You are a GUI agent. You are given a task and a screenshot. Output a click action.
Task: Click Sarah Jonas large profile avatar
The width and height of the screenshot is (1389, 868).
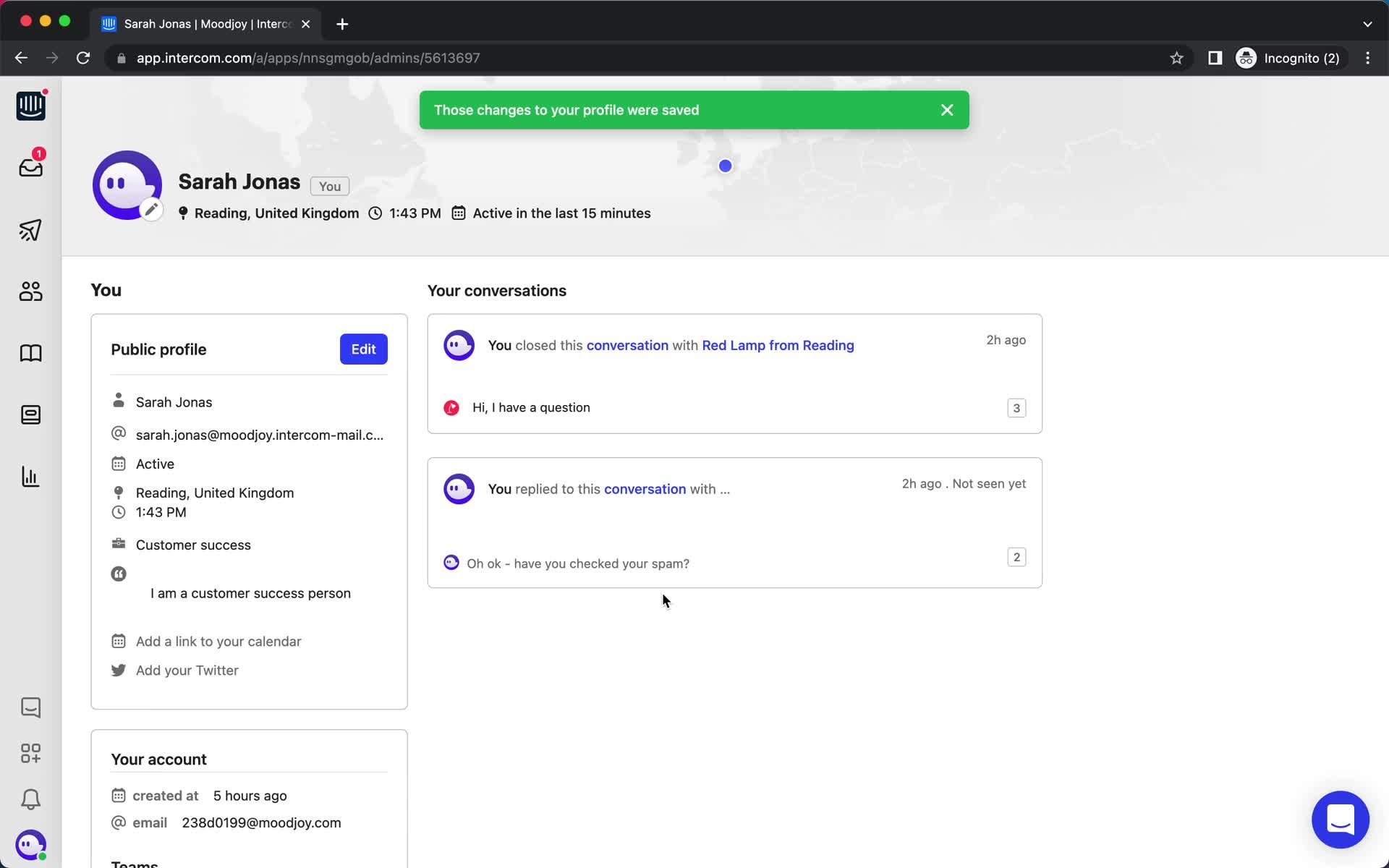(127, 185)
